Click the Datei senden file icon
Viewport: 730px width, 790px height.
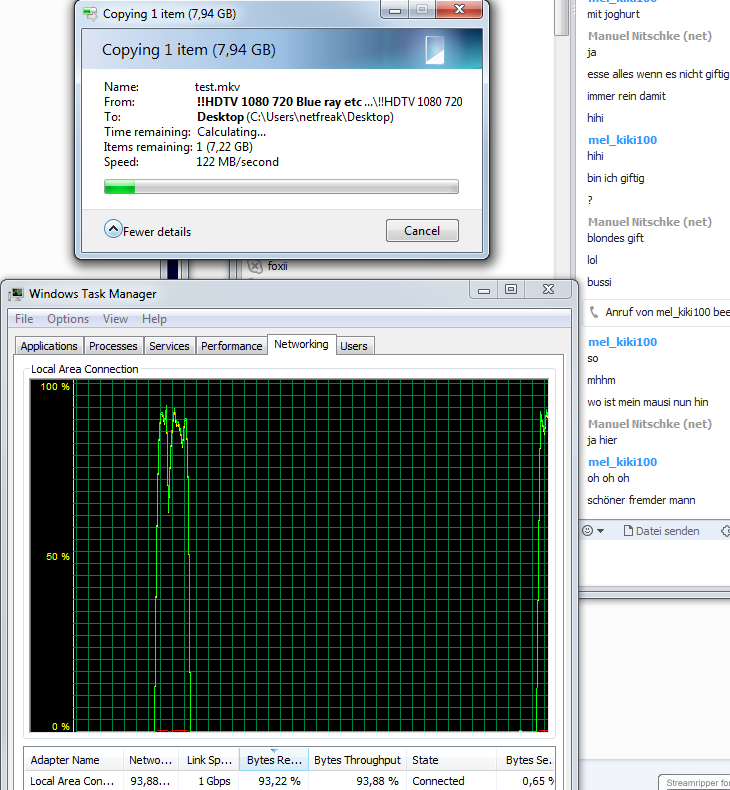[x=628, y=531]
